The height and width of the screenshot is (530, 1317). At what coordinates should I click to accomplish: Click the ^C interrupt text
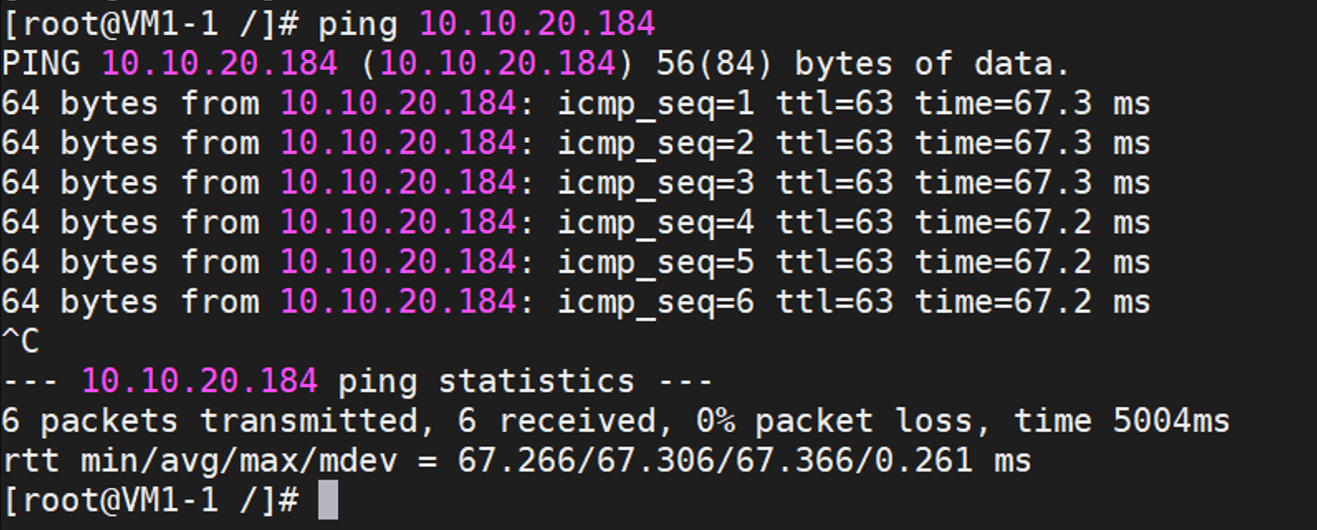pos(20,341)
